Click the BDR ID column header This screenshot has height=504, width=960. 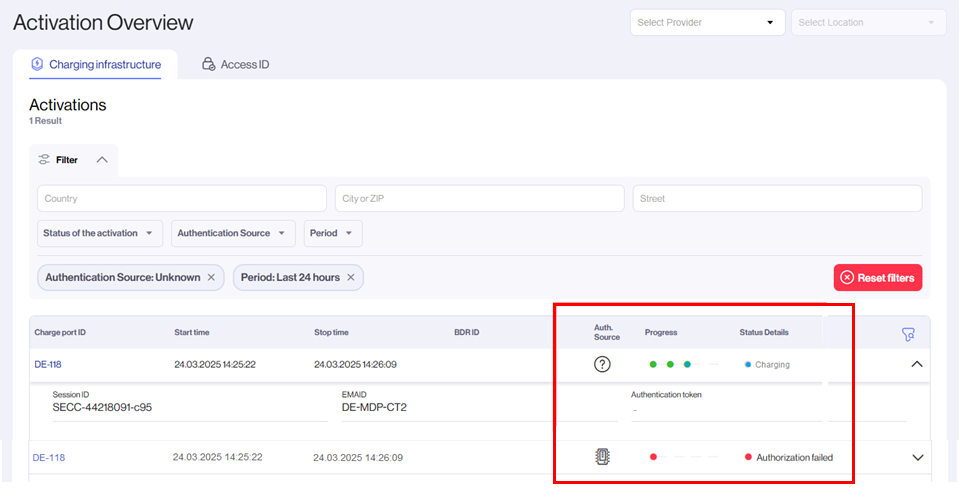tap(467, 333)
